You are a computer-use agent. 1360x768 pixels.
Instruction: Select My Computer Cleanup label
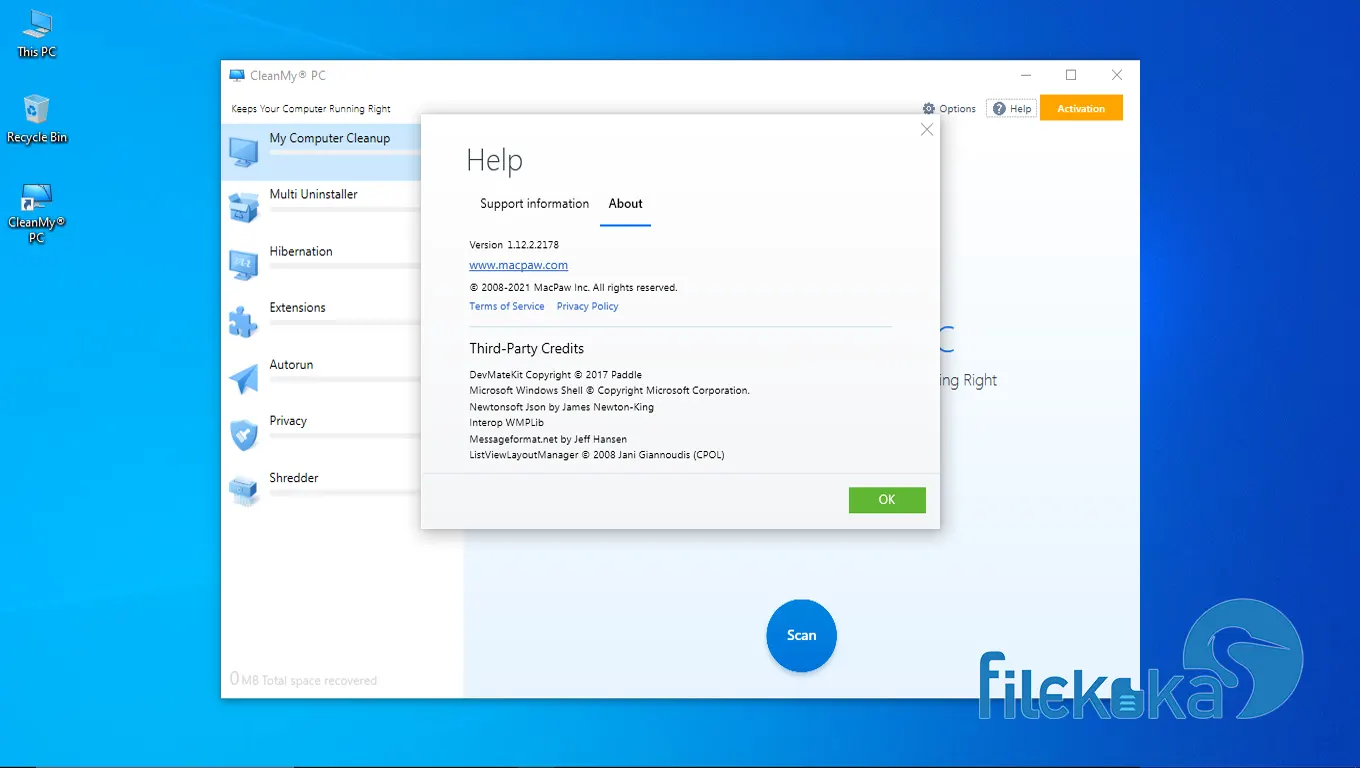click(x=330, y=139)
